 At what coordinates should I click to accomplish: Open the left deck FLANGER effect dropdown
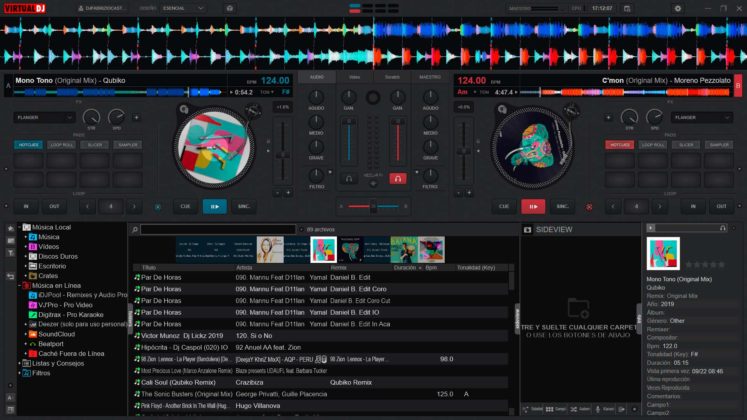point(44,117)
